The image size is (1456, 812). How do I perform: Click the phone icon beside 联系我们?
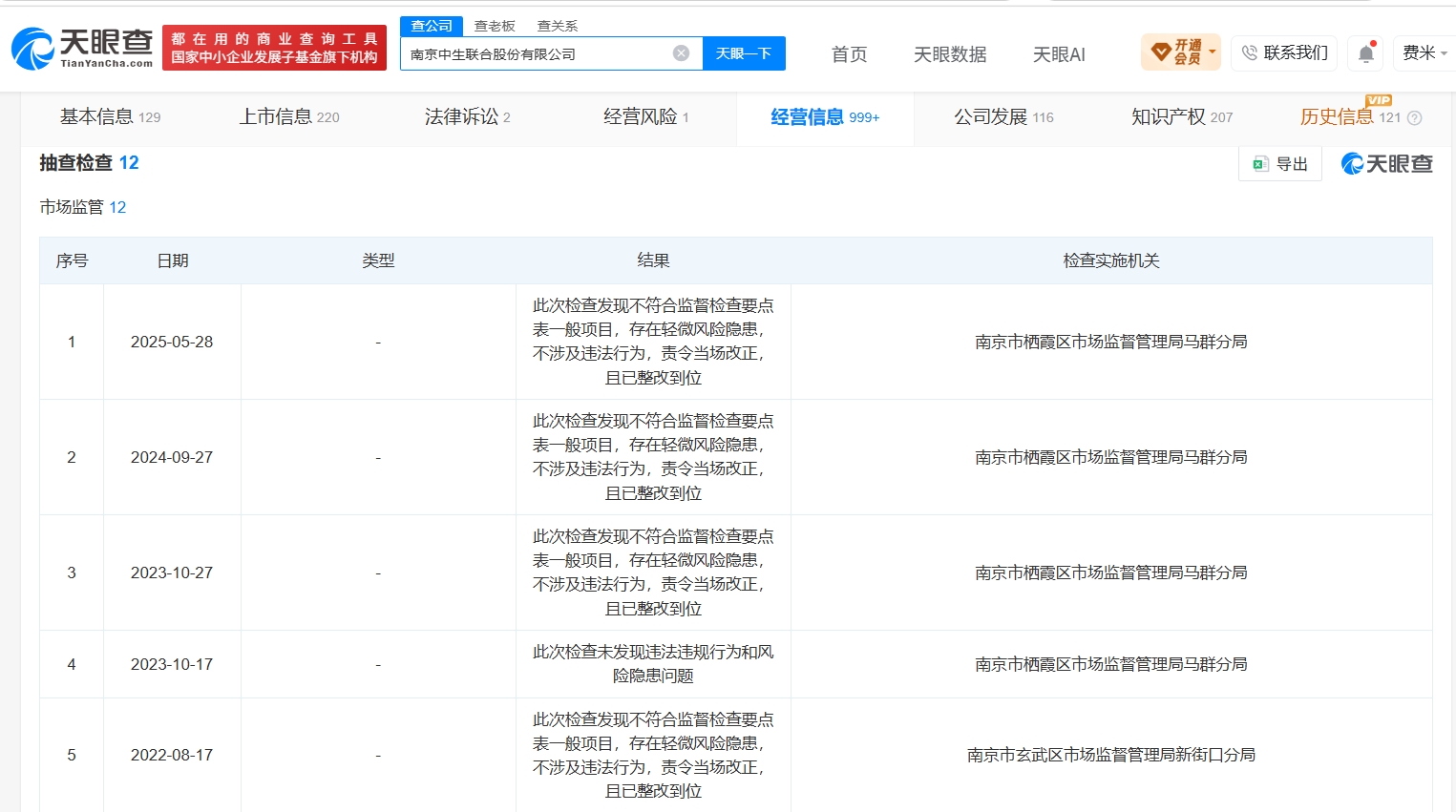click(x=1249, y=53)
